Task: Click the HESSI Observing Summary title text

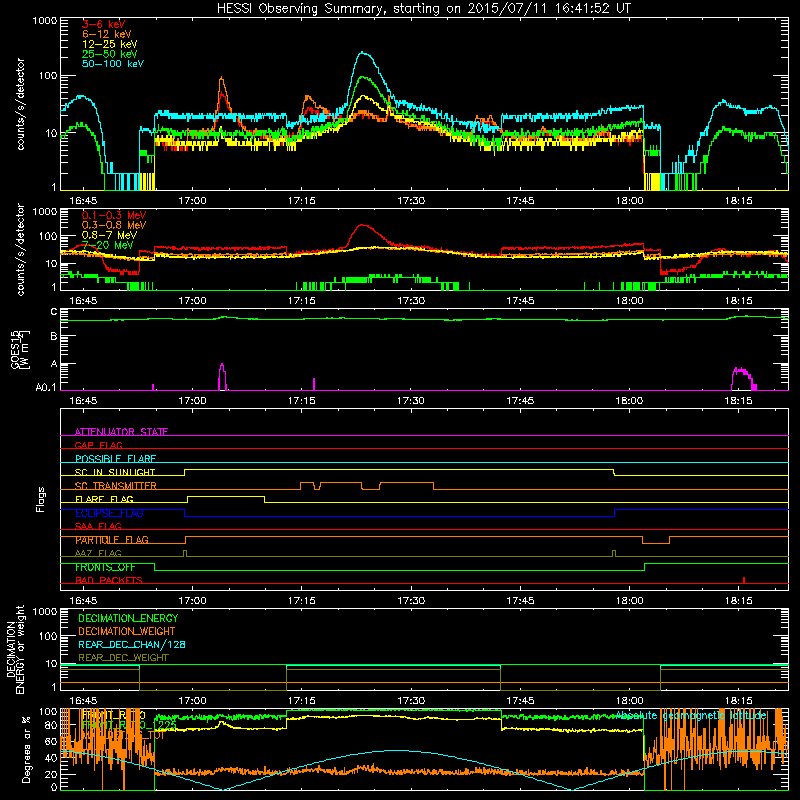Action: pos(423,9)
